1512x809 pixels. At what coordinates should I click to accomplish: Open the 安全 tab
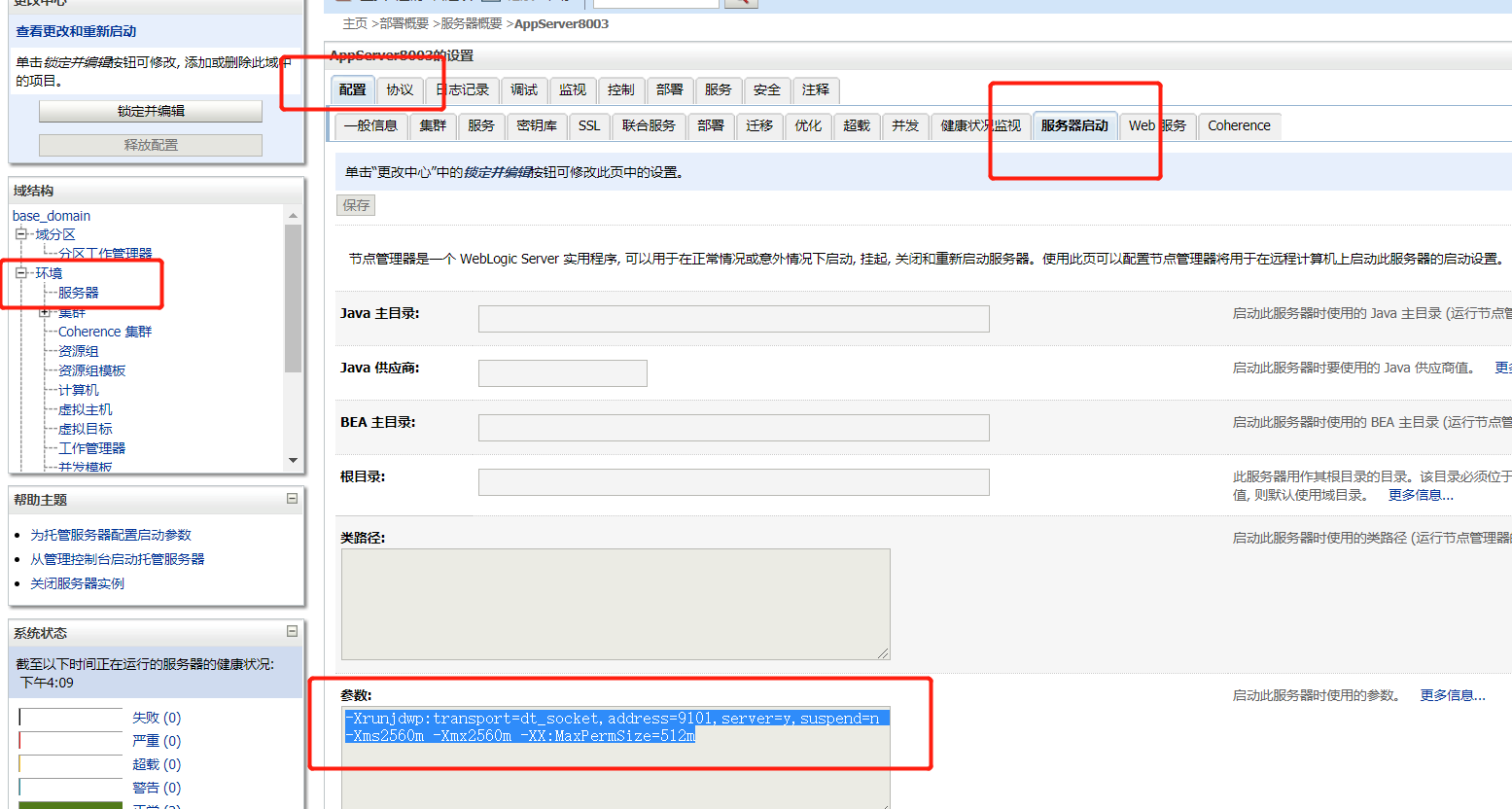tap(767, 89)
